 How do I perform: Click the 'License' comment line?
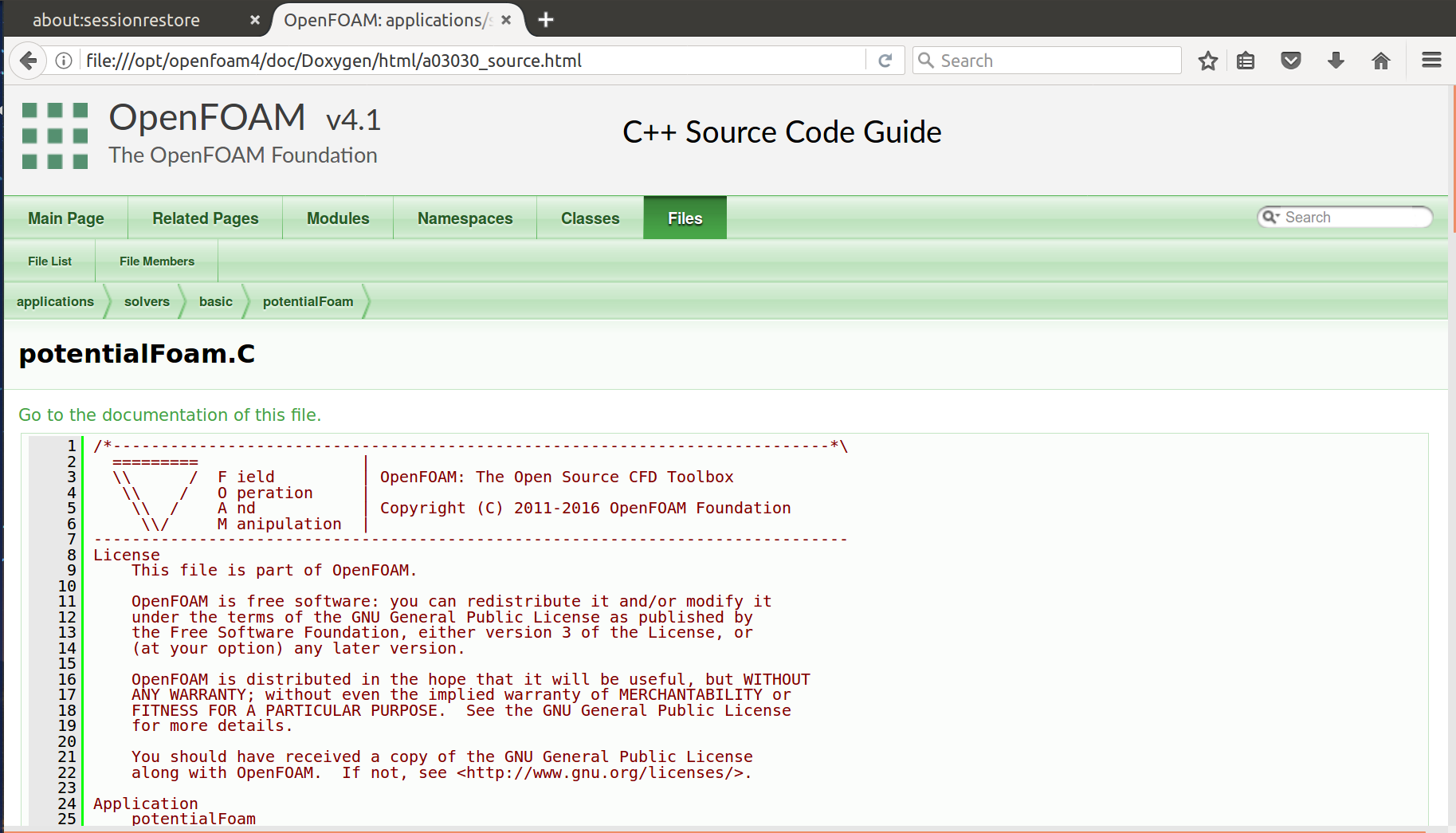coord(127,556)
